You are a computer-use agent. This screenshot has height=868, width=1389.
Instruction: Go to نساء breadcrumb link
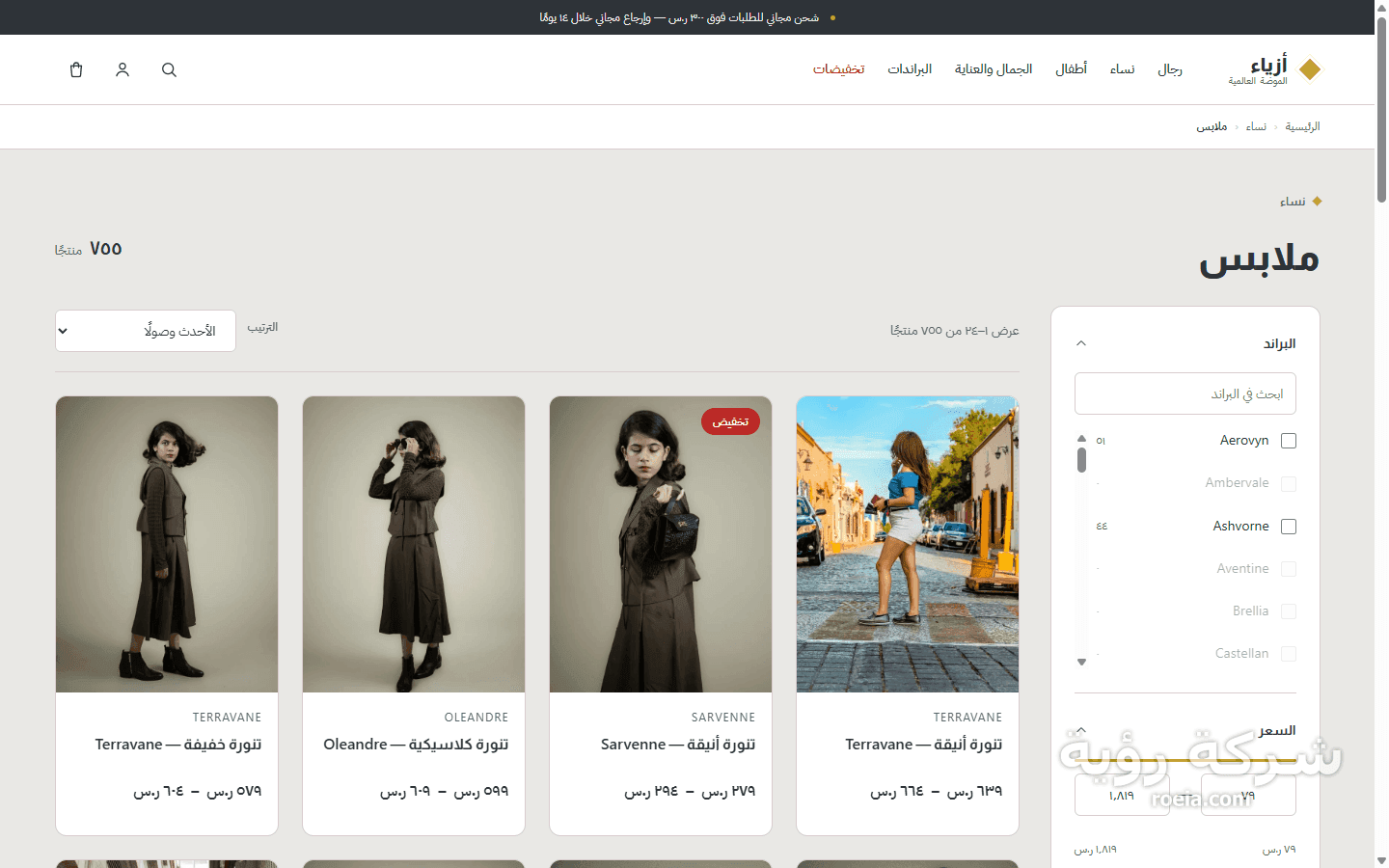pos(1256,126)
